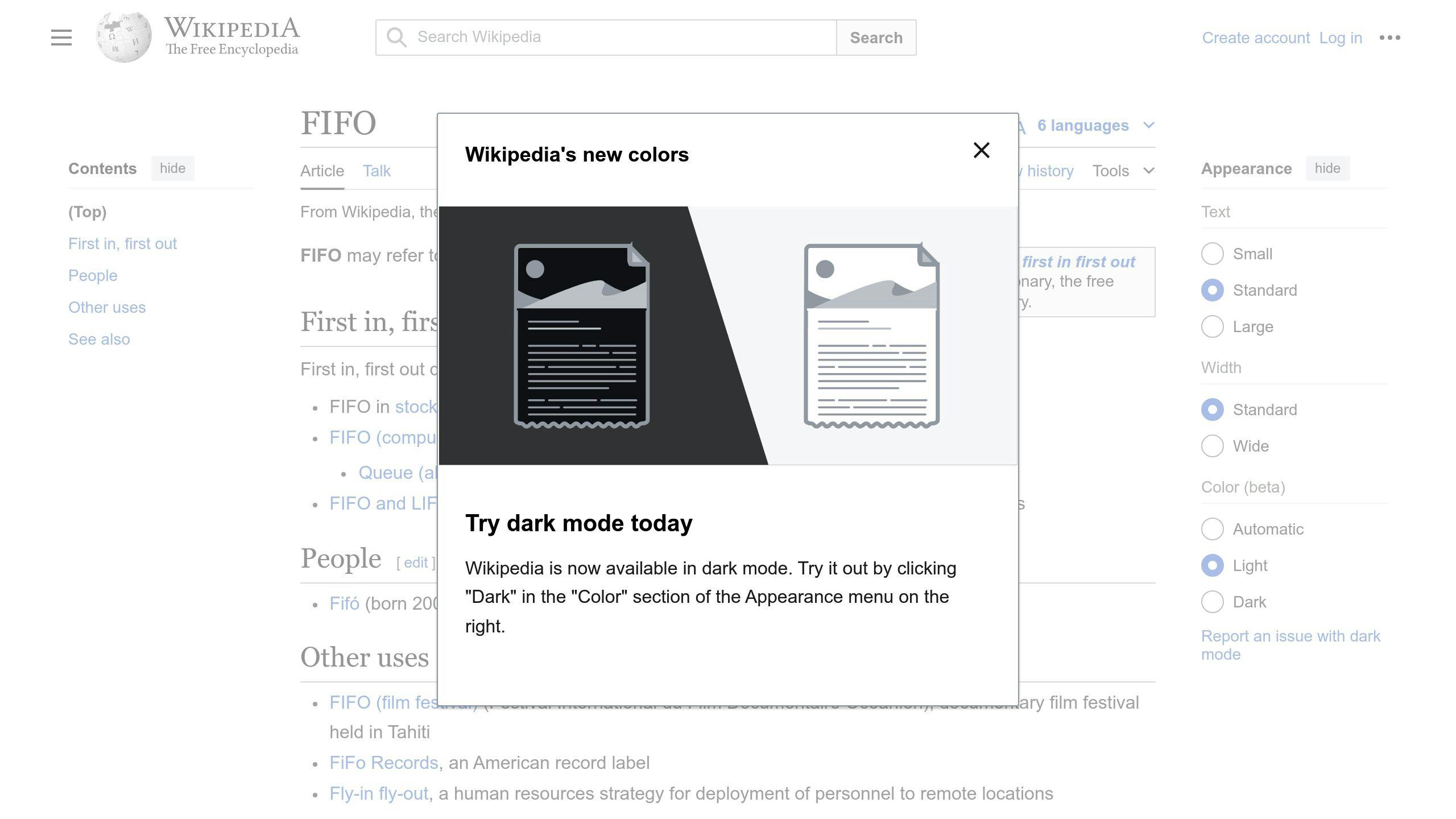1456x819 pixels.
Task: Open Report an issue with dark mode
Action: [x=1290, y=645]
